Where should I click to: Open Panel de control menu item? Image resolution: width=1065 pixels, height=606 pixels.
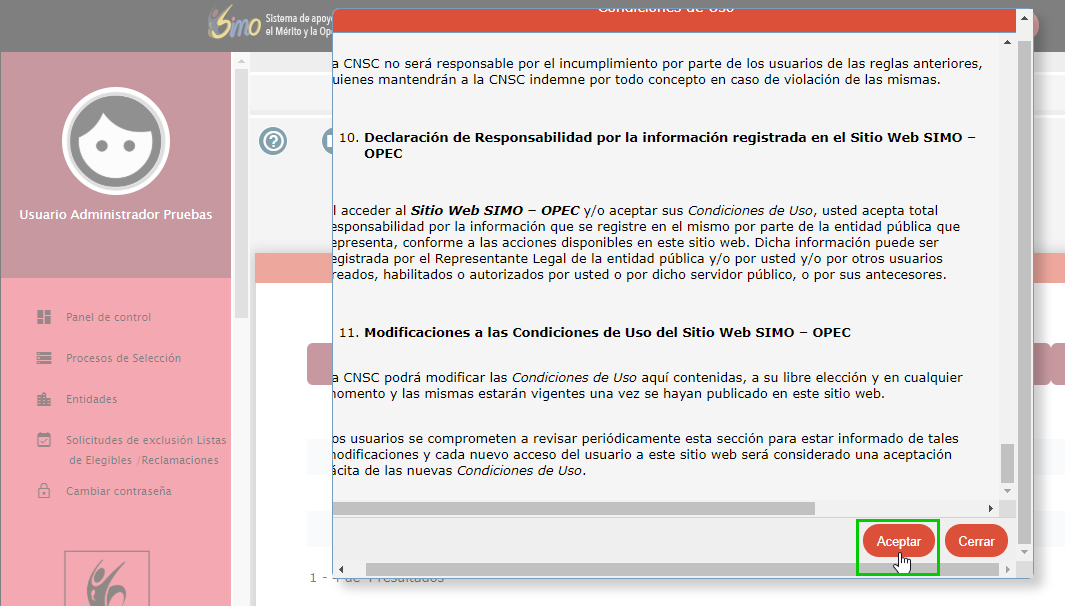[108, 317]
